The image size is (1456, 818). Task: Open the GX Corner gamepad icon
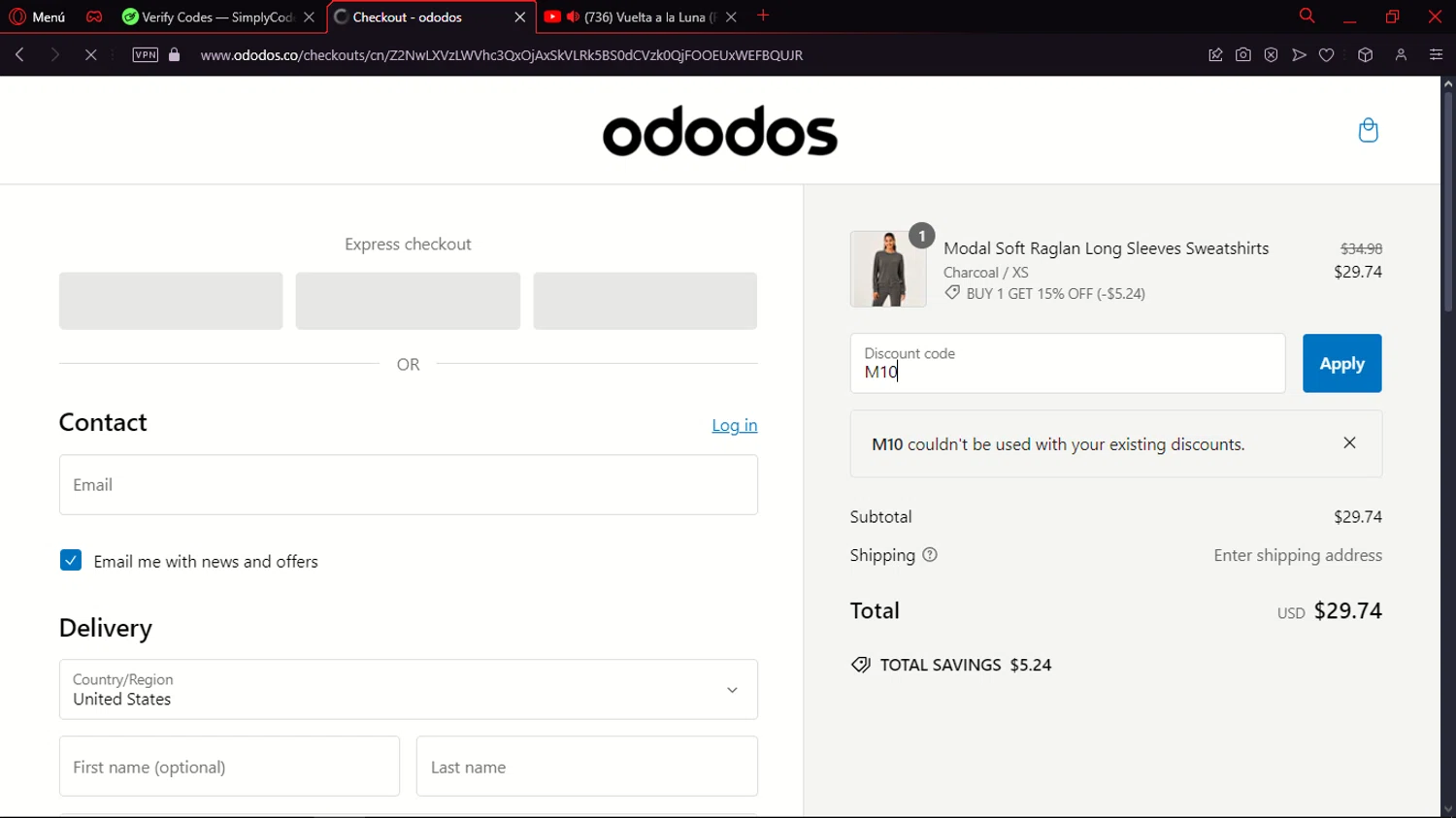94,16
